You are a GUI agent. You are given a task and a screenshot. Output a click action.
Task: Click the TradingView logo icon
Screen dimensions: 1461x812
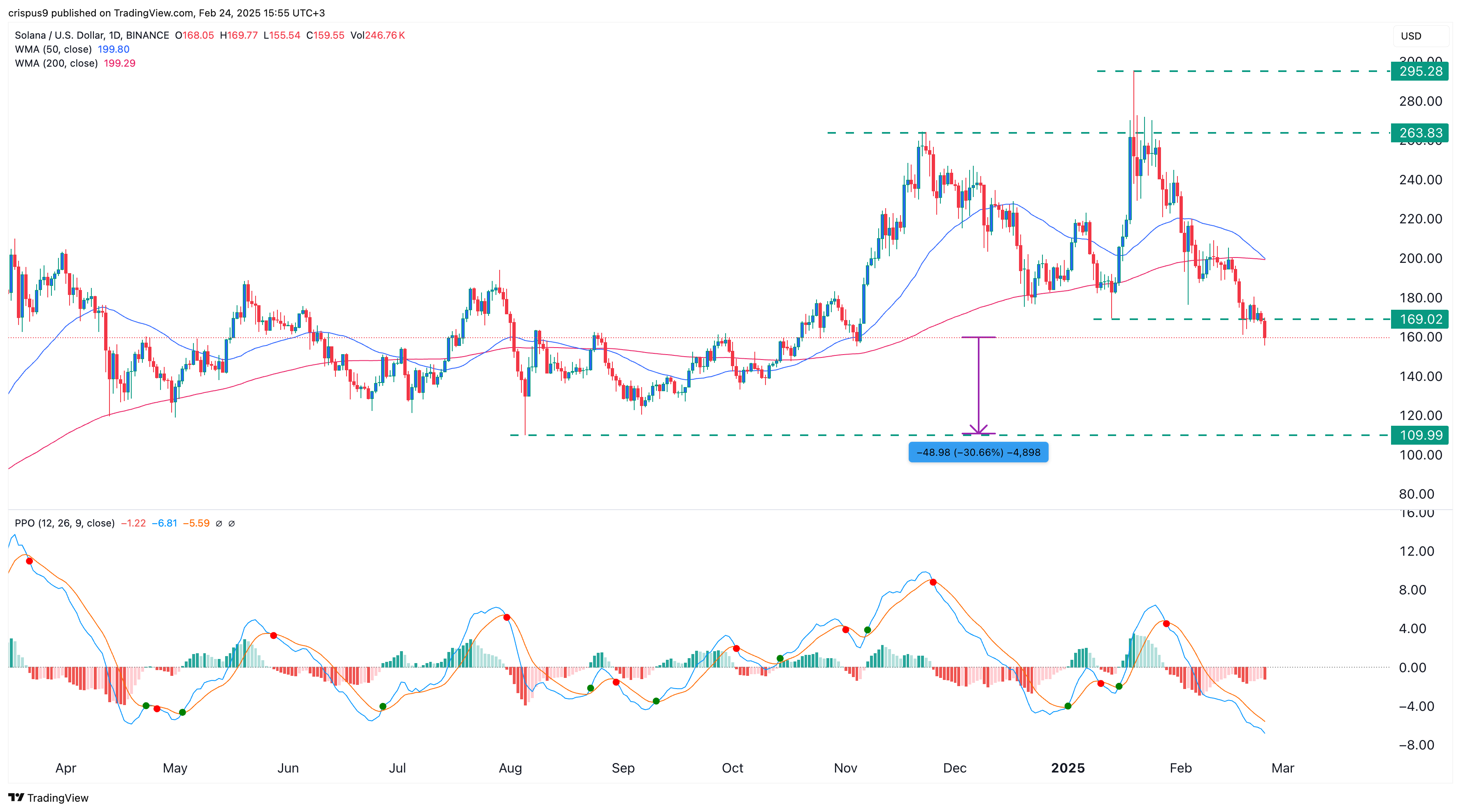click(16, 797)
